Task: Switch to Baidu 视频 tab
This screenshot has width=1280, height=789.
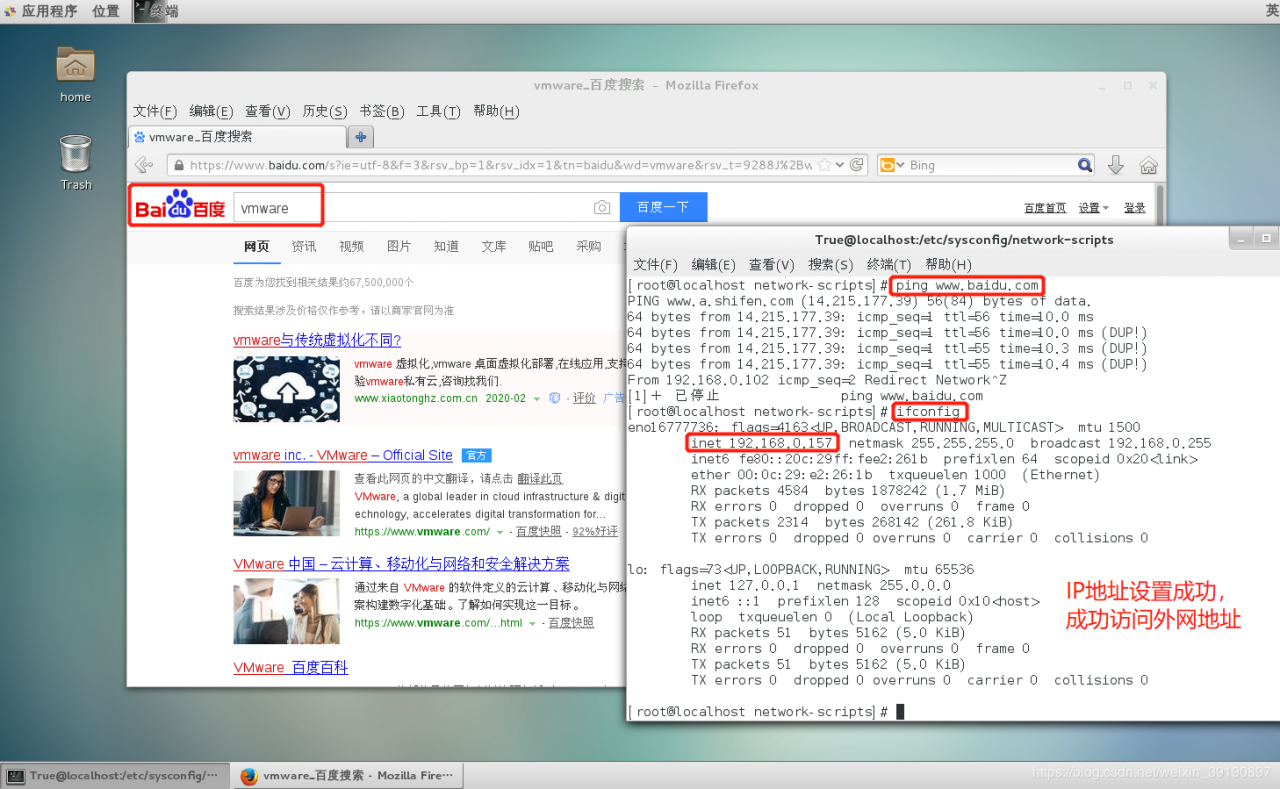Action: [351, 246]
